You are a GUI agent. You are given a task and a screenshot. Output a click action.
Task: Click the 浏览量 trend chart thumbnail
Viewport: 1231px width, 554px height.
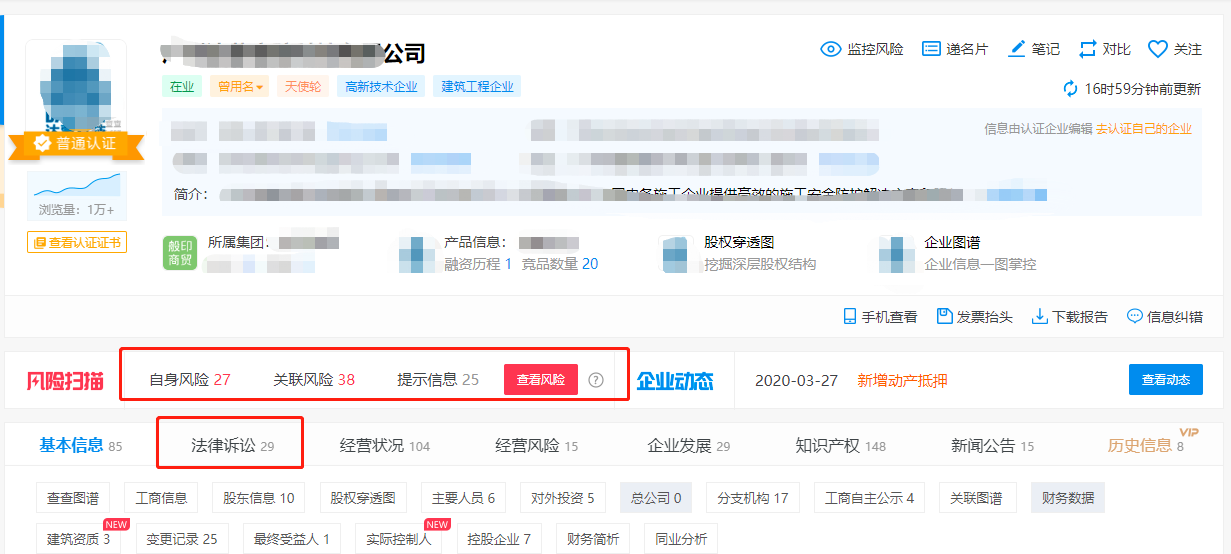(x=76, y=185)
